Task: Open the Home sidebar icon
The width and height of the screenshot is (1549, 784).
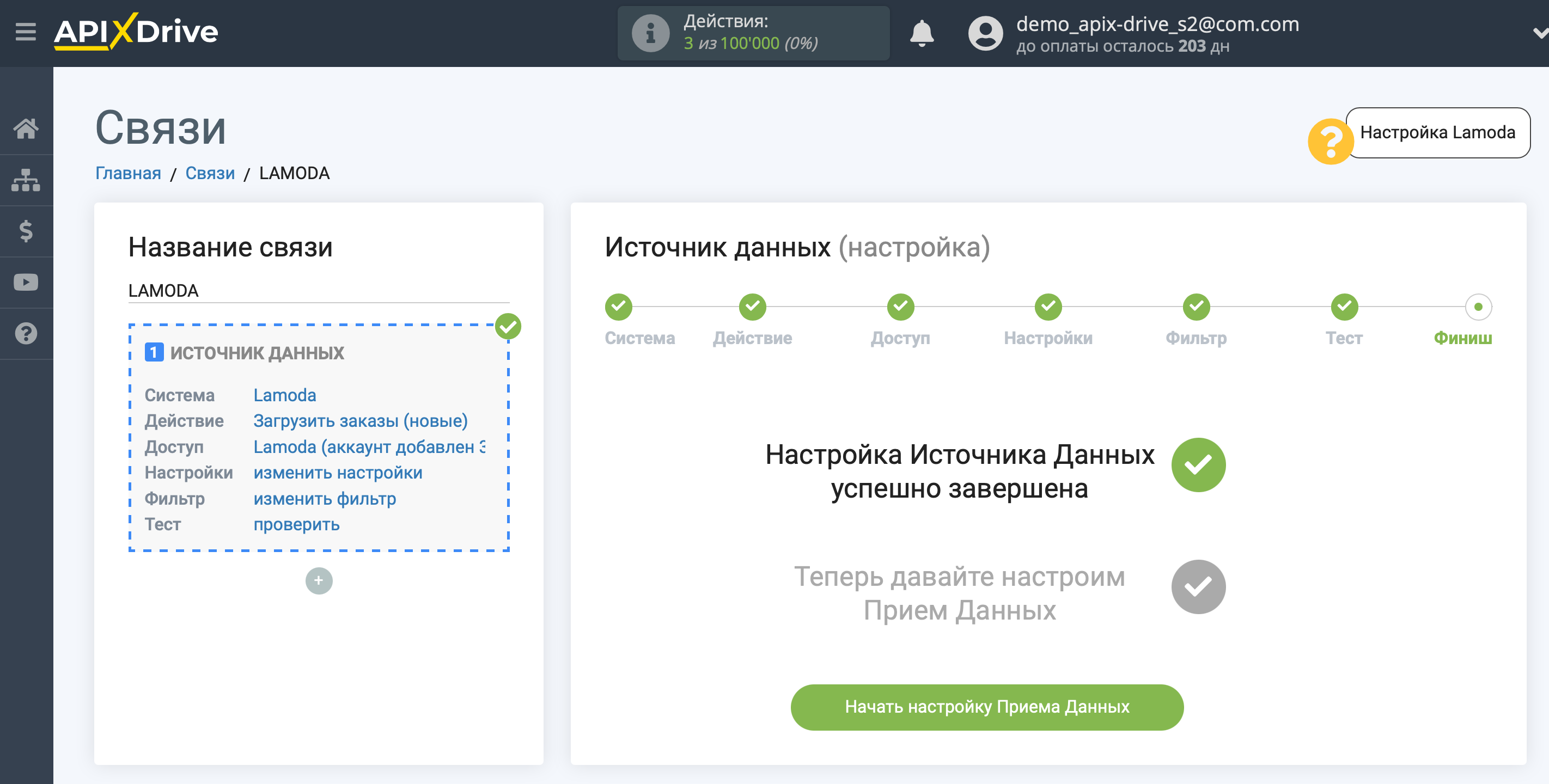Action: [26, 128]
